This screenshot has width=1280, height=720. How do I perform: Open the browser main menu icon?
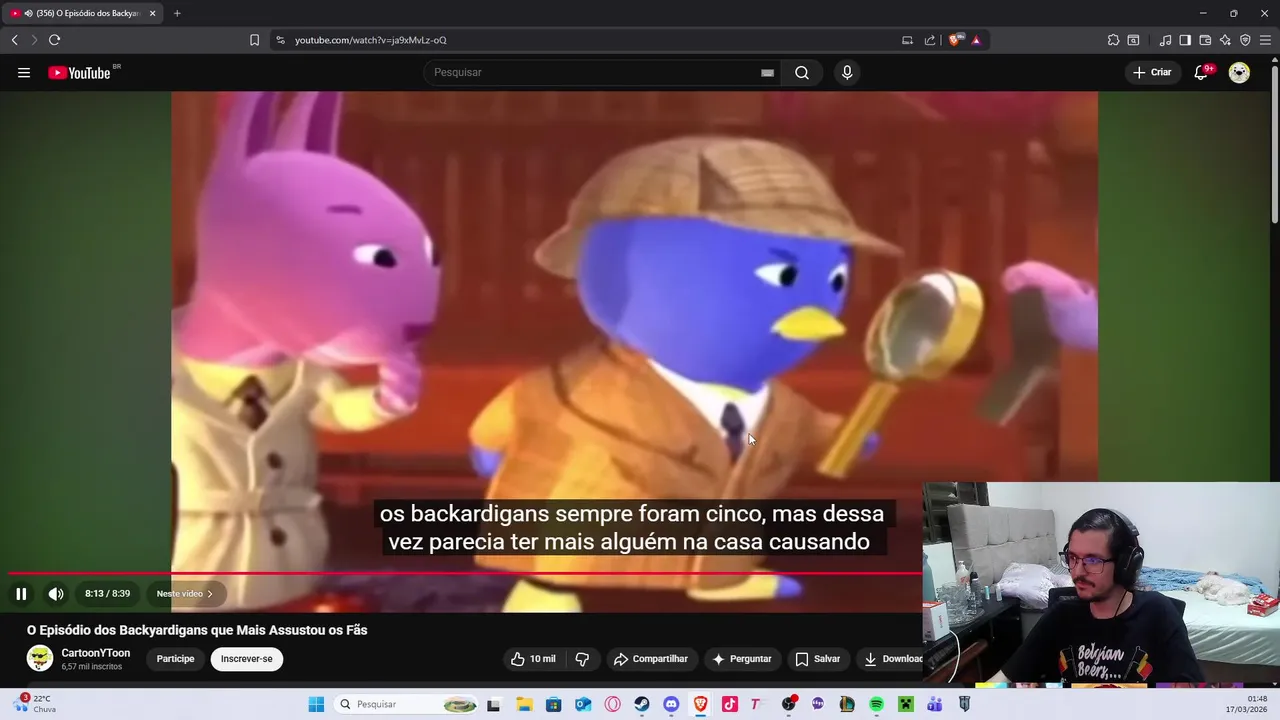point(1265,40)
